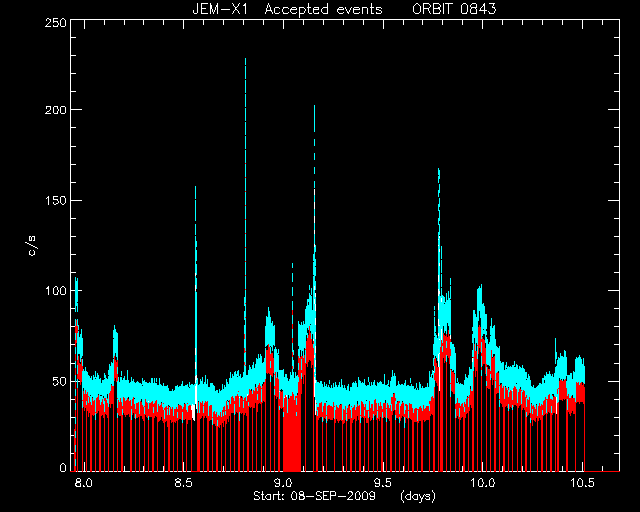Viewport: 640px width, 512px height.
Task: Click the 8.0 x-axis tick label
Action: pos(84,483)
